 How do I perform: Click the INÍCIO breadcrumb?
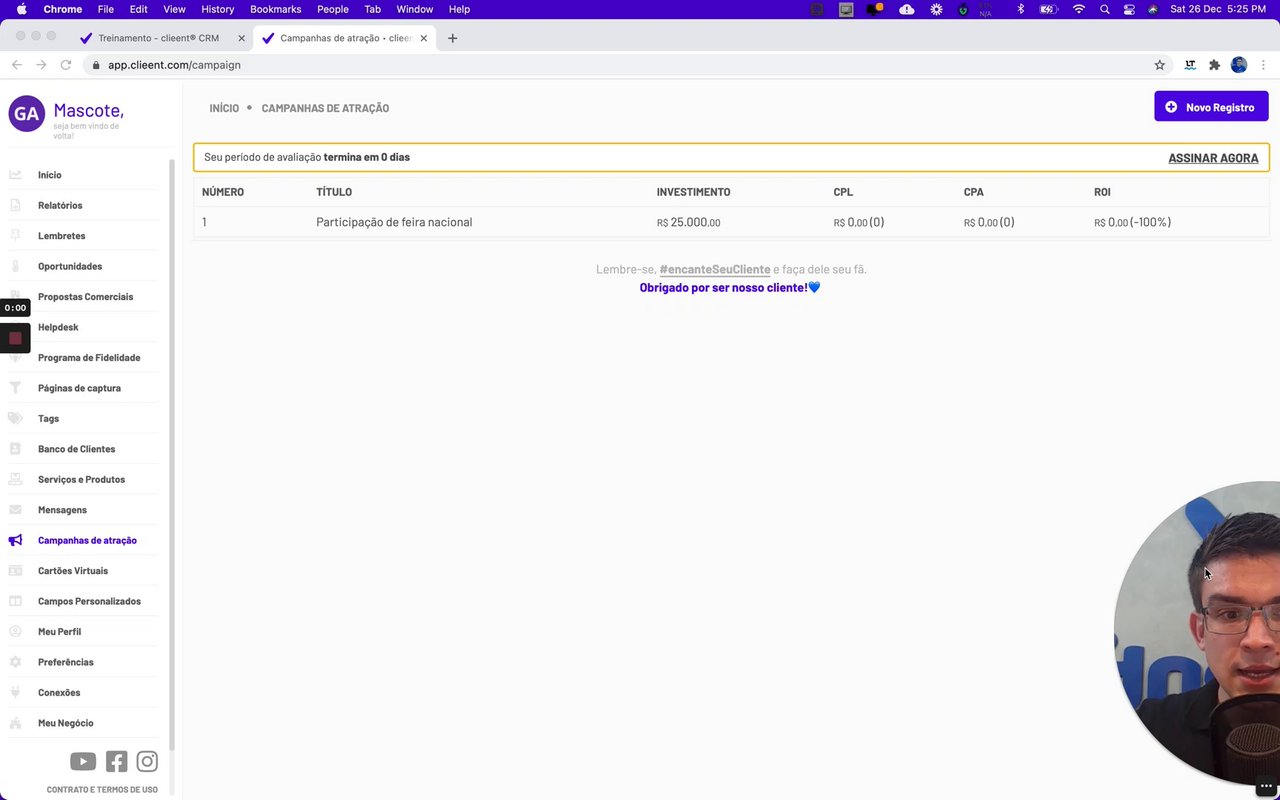coord(224,108)
